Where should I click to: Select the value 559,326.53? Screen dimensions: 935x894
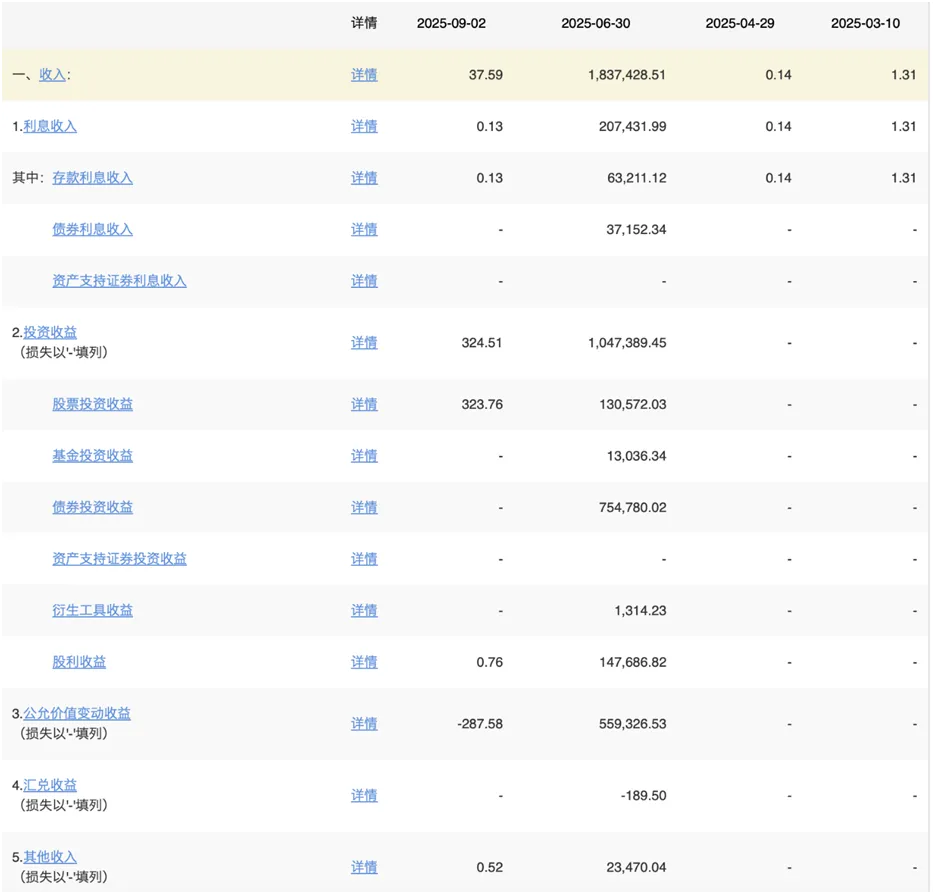pyautogui.click(x=633, y=724)
